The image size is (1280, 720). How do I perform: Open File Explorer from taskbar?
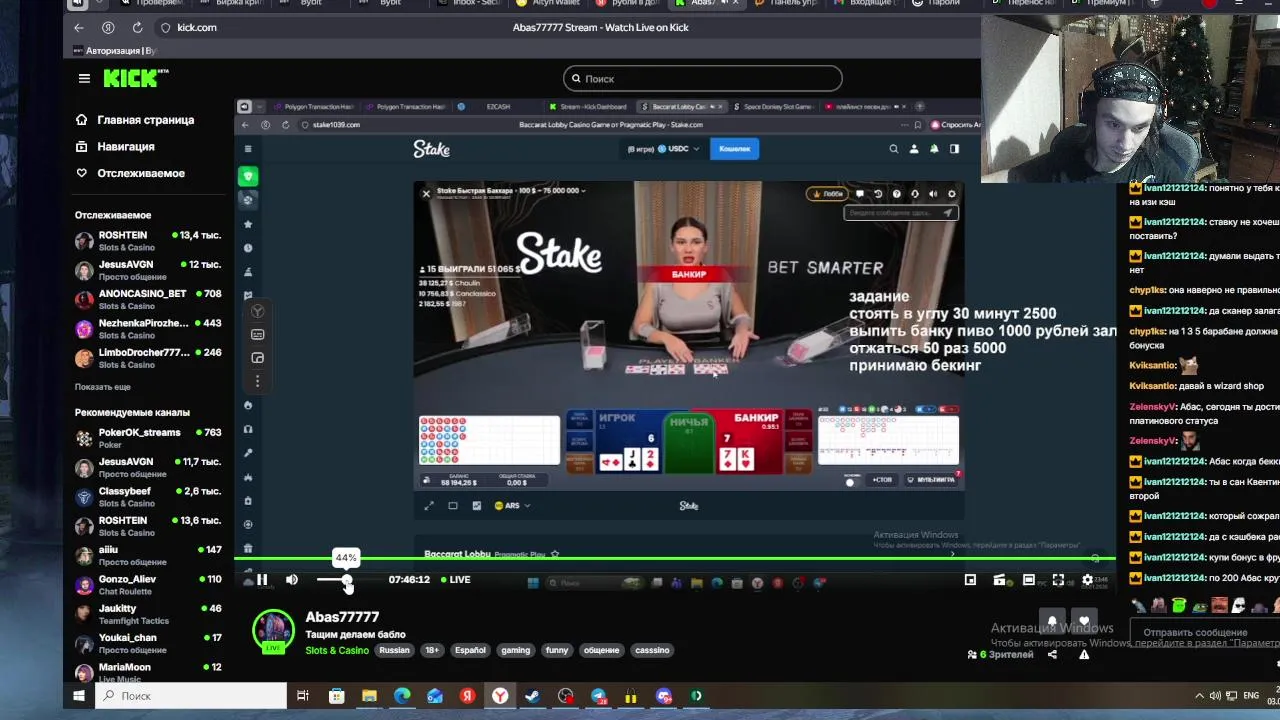(369, 696)
